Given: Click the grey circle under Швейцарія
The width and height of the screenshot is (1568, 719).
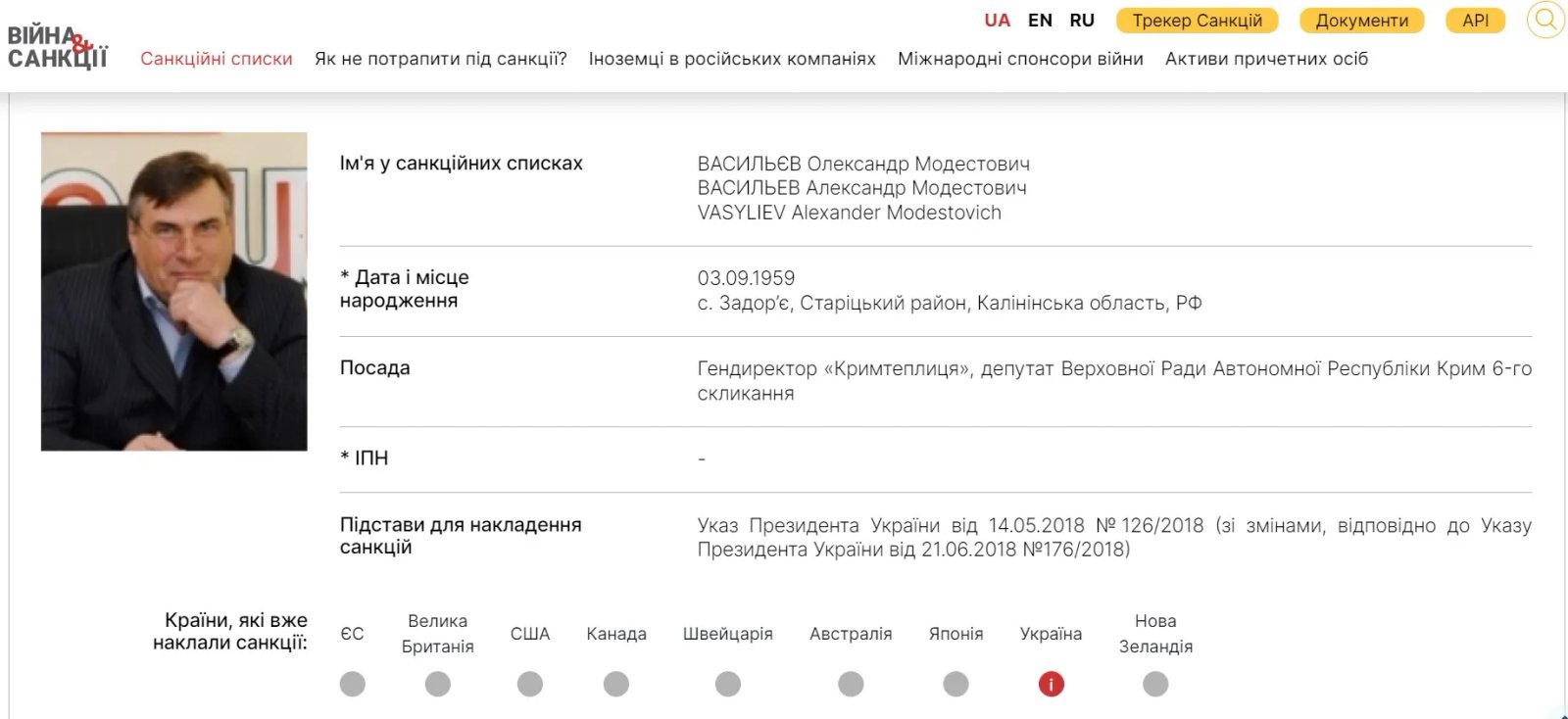Looking at the screenshot, I should tap(728, 684).
